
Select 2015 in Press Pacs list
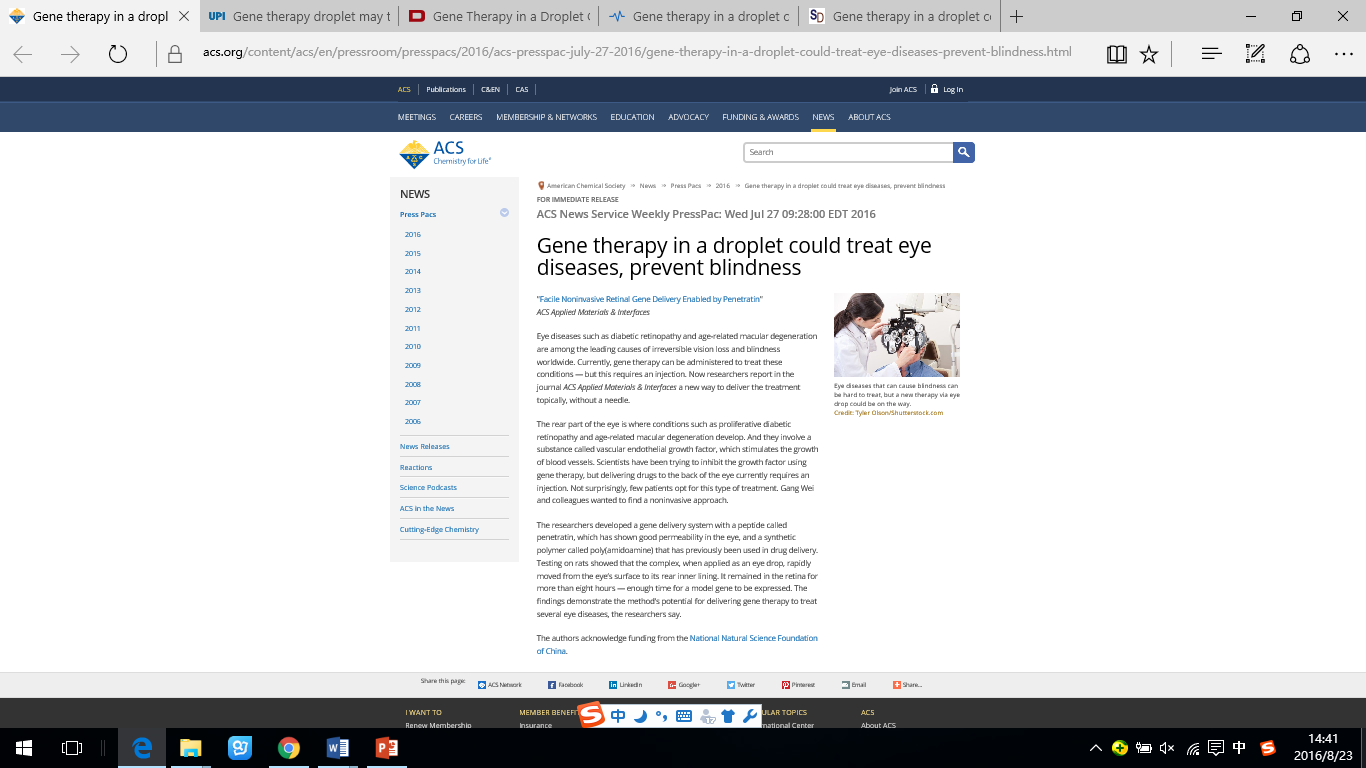(x=413, y=253)
